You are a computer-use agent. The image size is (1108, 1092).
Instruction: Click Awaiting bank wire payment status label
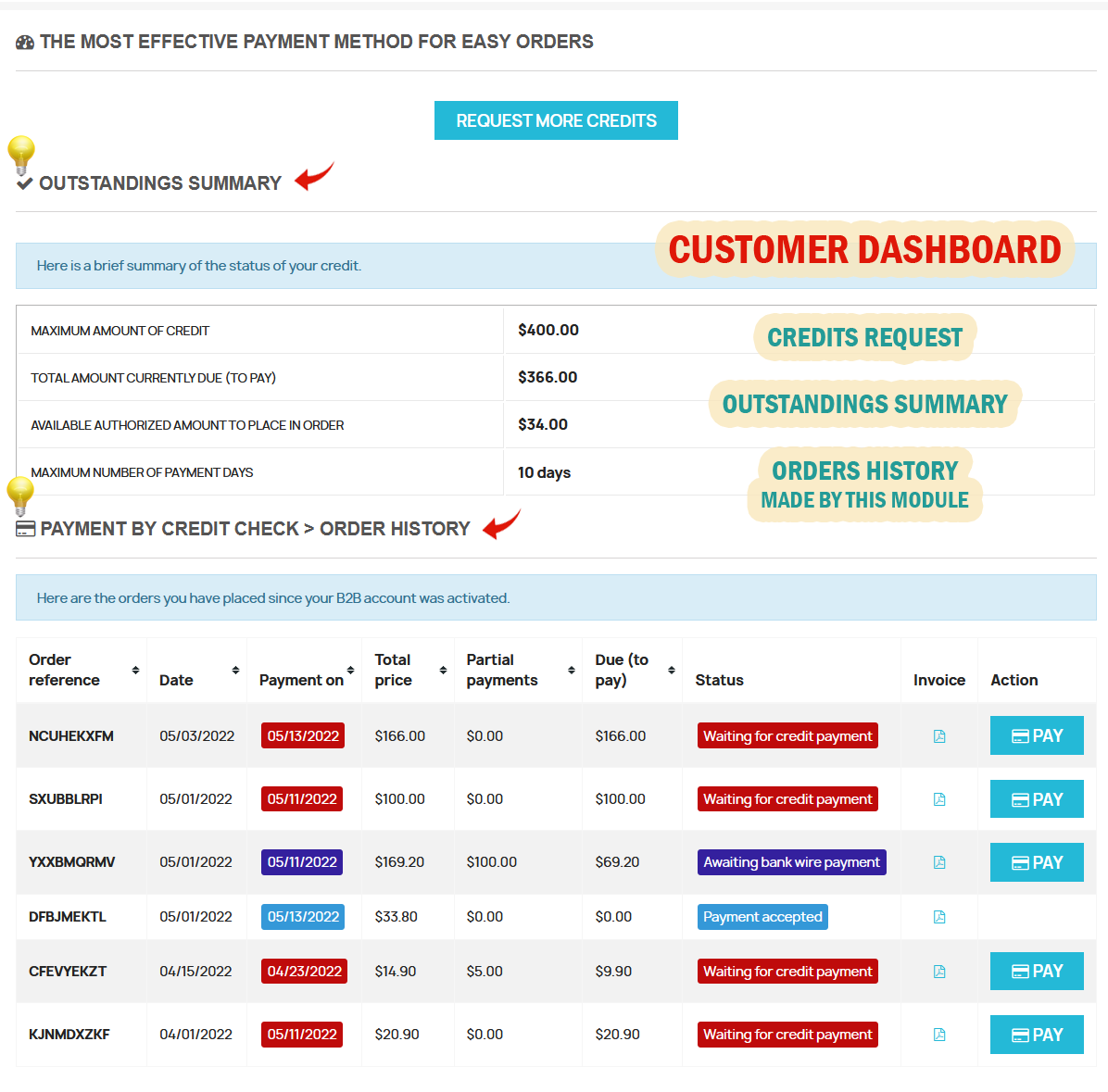pos(791,862)
